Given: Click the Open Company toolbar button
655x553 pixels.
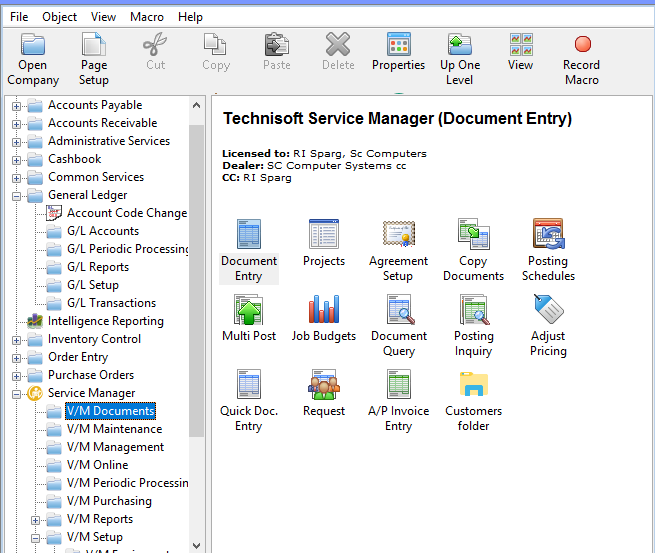Looking at the screenshot, I should 33,58.
